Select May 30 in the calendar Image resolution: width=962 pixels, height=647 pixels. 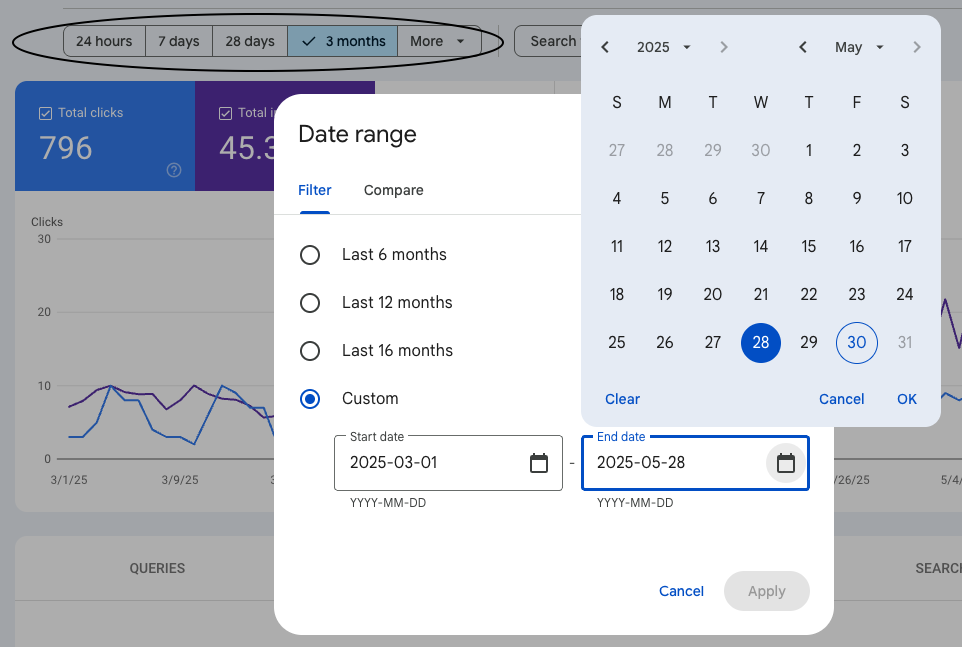pyautogui.click(x=856, y=342)
